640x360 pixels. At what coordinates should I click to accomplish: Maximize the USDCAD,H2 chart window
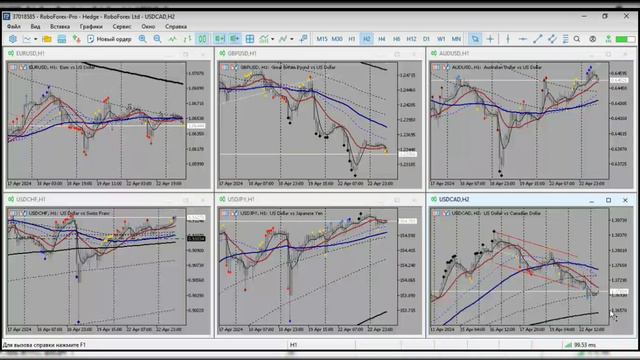point(608,200)
